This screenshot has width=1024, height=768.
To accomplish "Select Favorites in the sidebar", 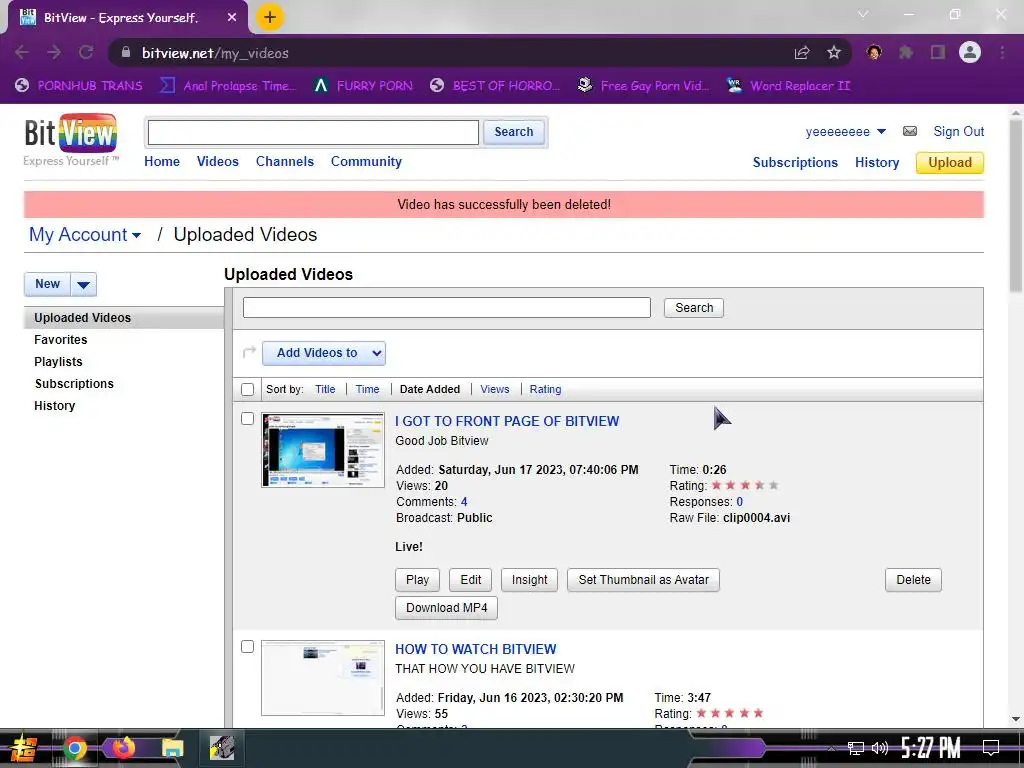I will 61,340.
